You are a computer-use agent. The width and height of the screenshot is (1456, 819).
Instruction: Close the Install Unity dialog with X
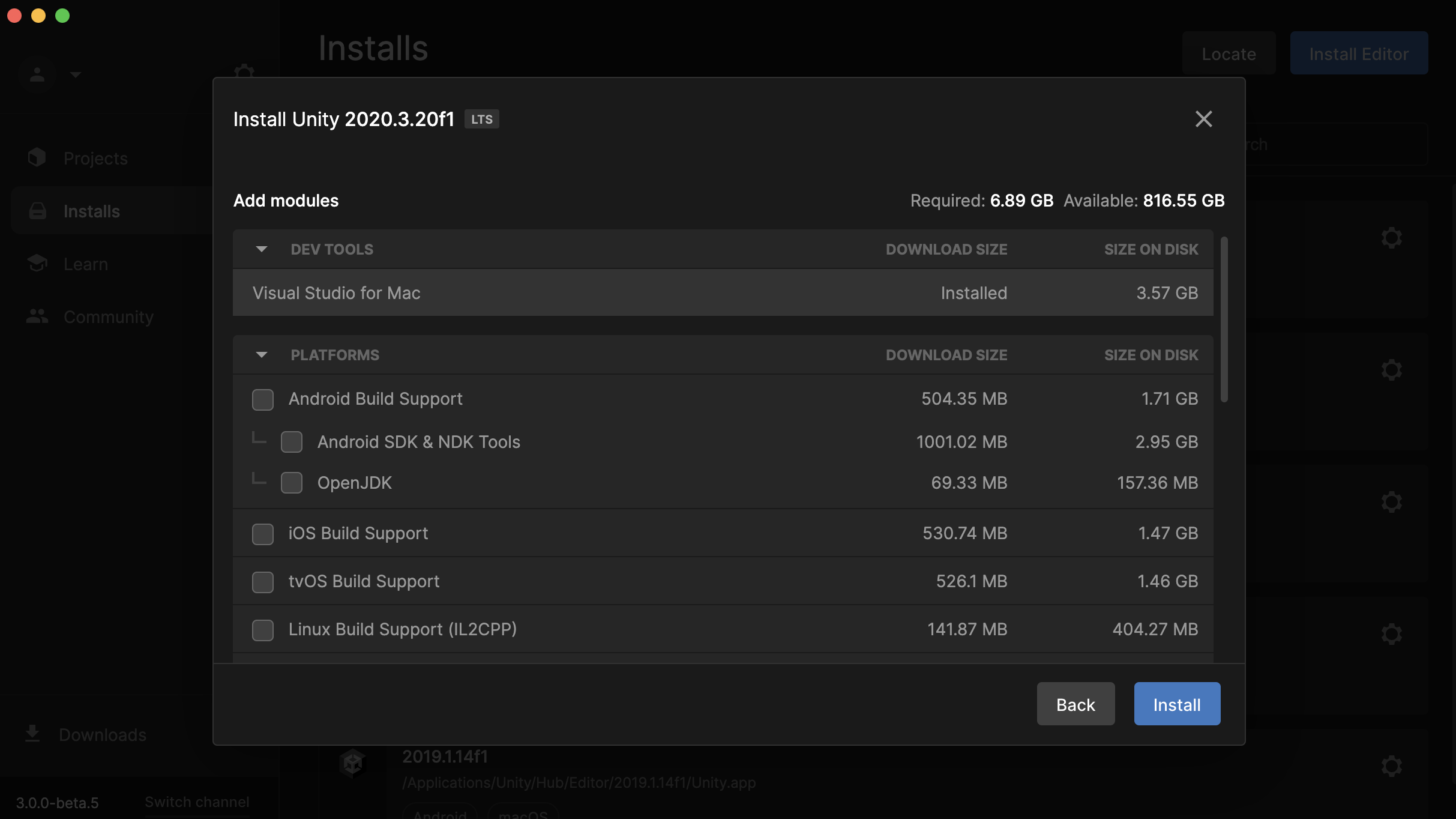(x=1203, y=119)
